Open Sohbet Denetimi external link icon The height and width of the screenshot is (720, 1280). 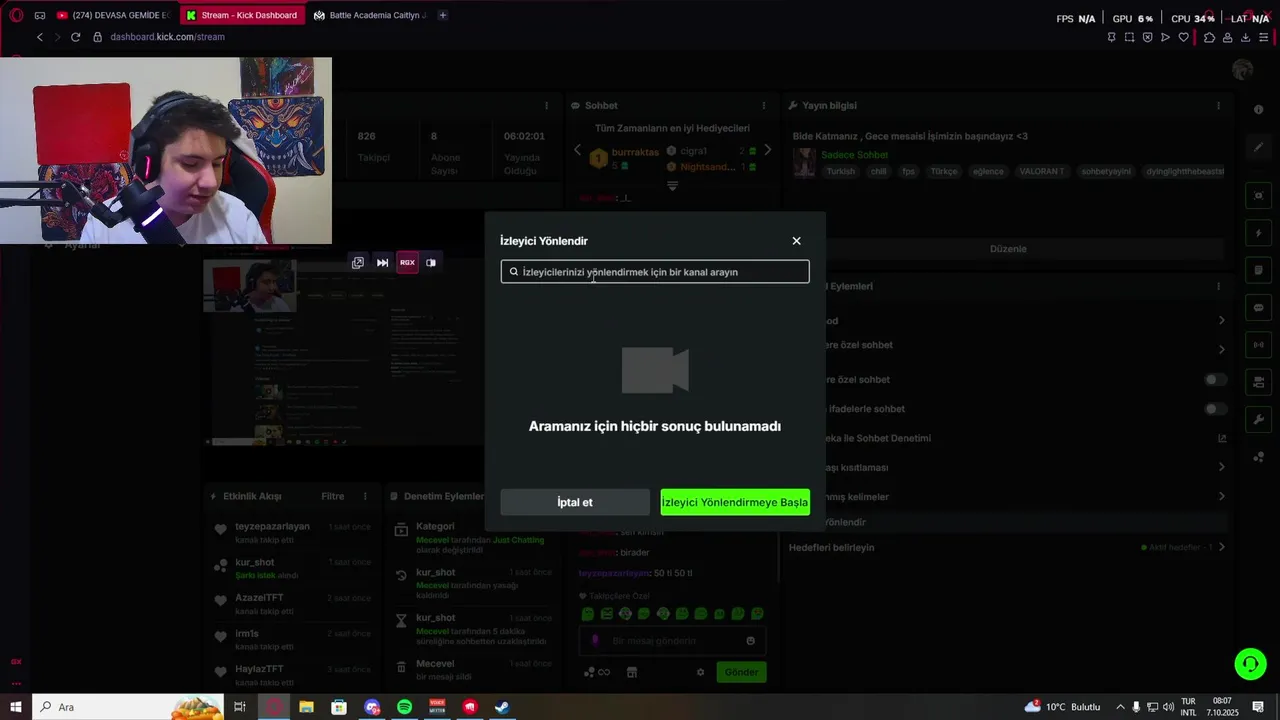[1221, 438]
